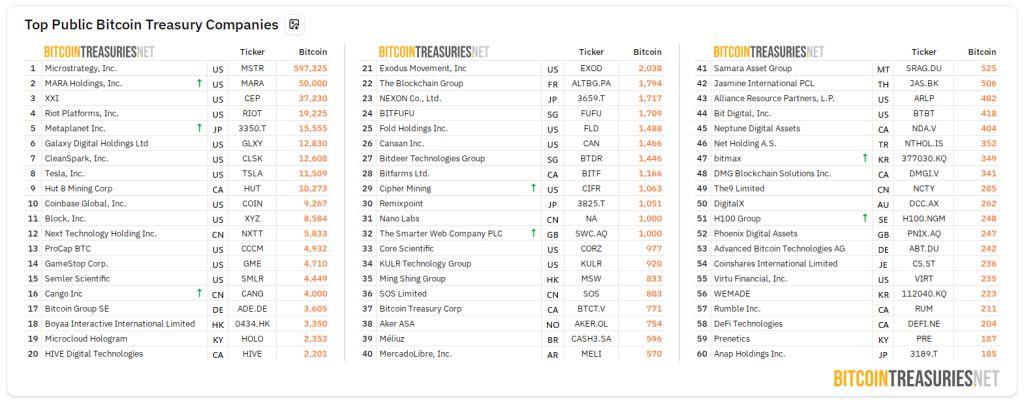The width and height of the screenshot is (1024, 403).
Task: Click MercadoLibre, Inc. in the list
Action: pyautogui.click(x=415, y=353)
